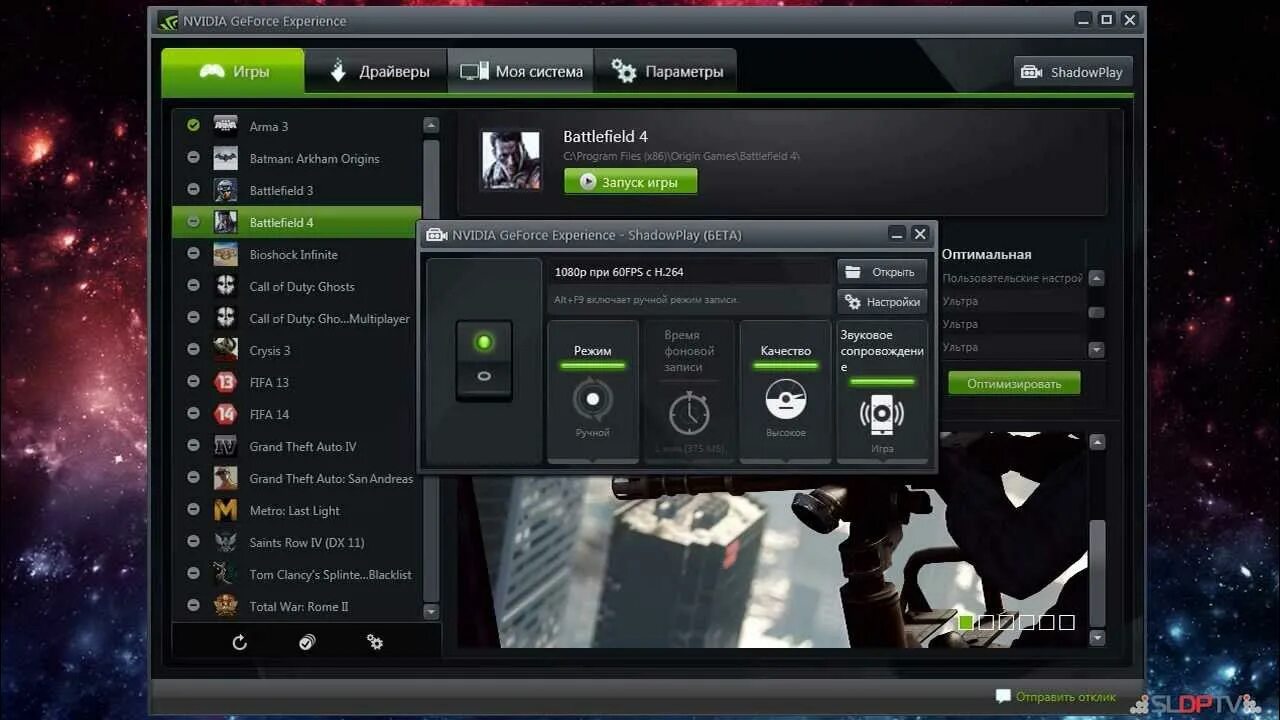Viewport: 1280px width, 720px height.
Task: Open the Игры tab
Action: point(232,72)
